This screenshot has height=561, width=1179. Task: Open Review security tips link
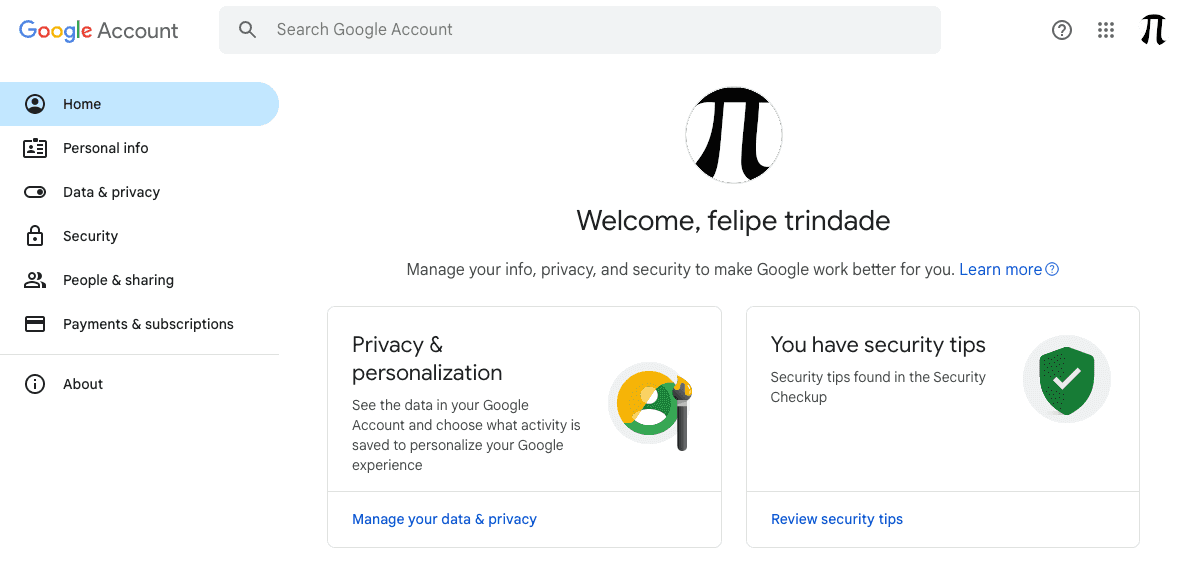pyautogui.click(x=837, y=519)
